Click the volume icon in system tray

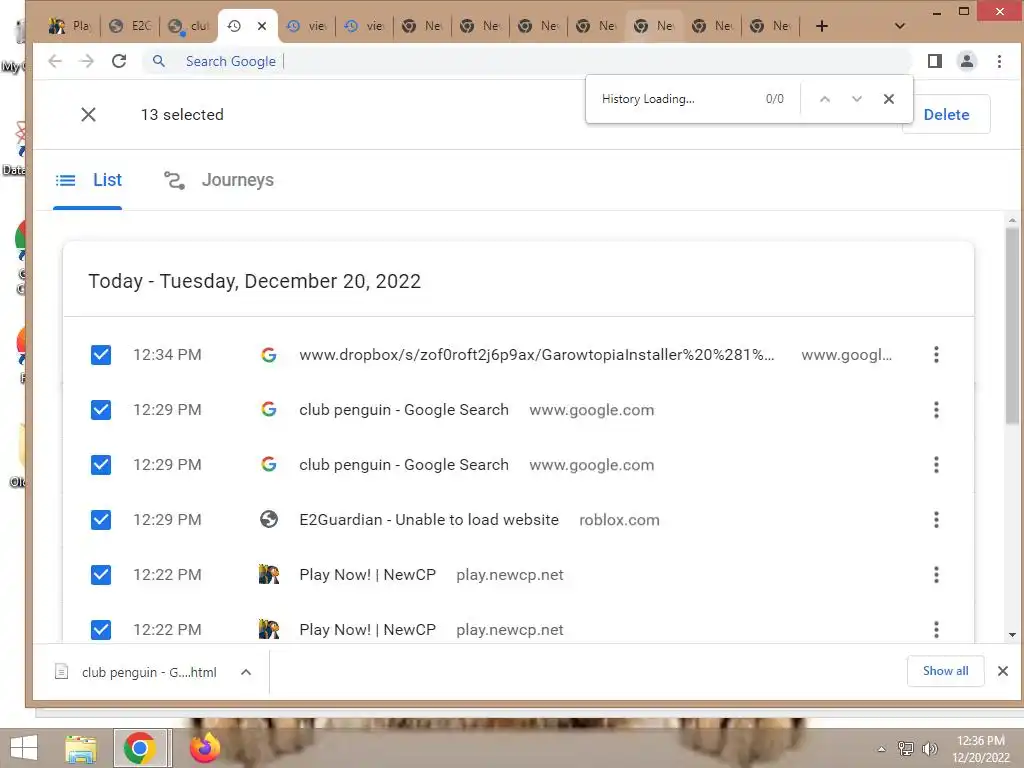[930, 749]
